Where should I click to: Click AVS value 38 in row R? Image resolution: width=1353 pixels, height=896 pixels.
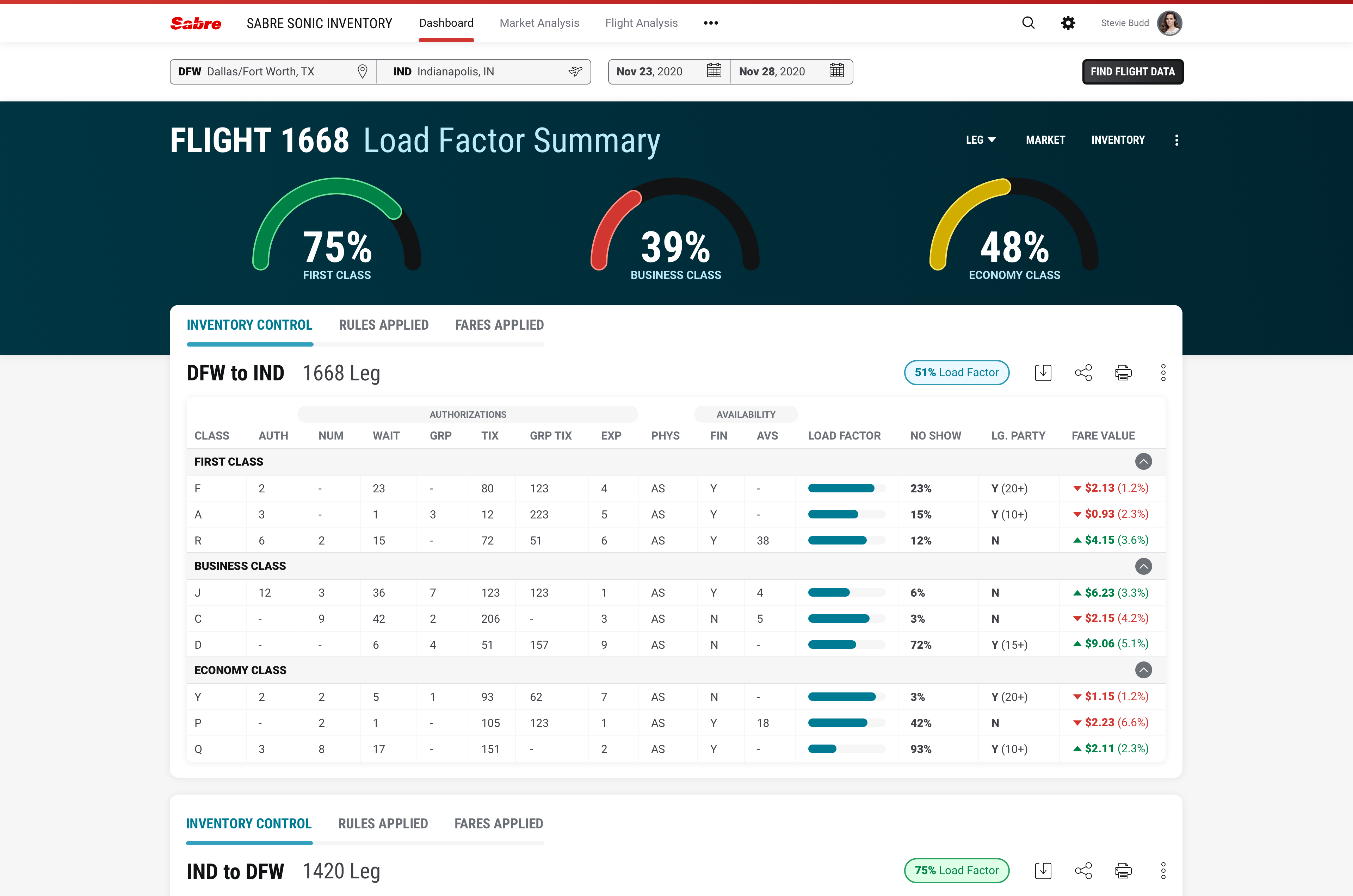click(762, 541)
